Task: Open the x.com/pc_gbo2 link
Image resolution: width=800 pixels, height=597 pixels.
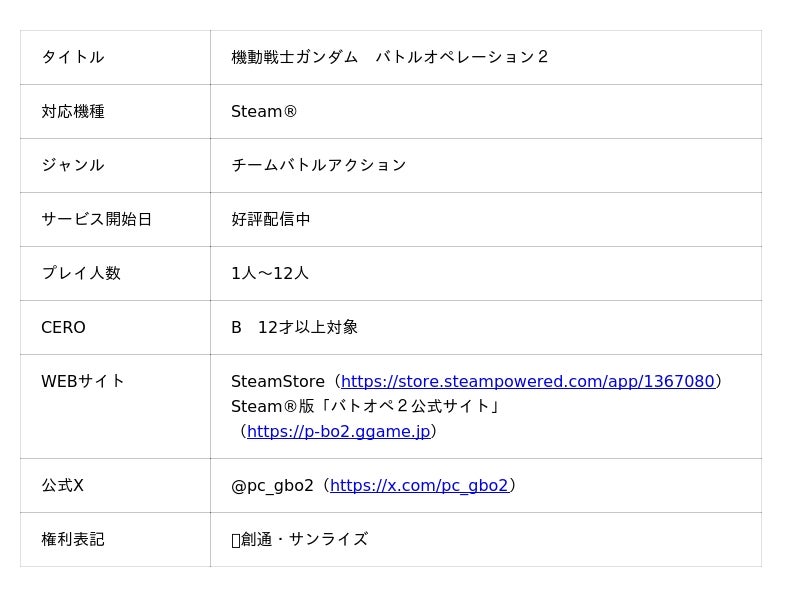Action: coord(419,485)
